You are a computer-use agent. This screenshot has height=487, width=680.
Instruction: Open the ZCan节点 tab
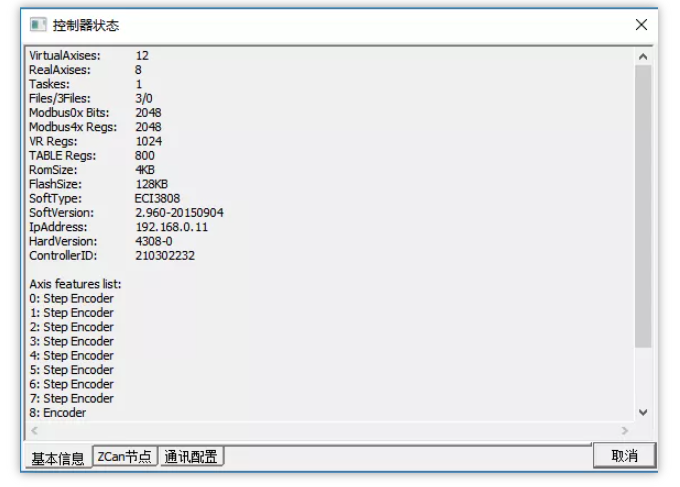124,456
